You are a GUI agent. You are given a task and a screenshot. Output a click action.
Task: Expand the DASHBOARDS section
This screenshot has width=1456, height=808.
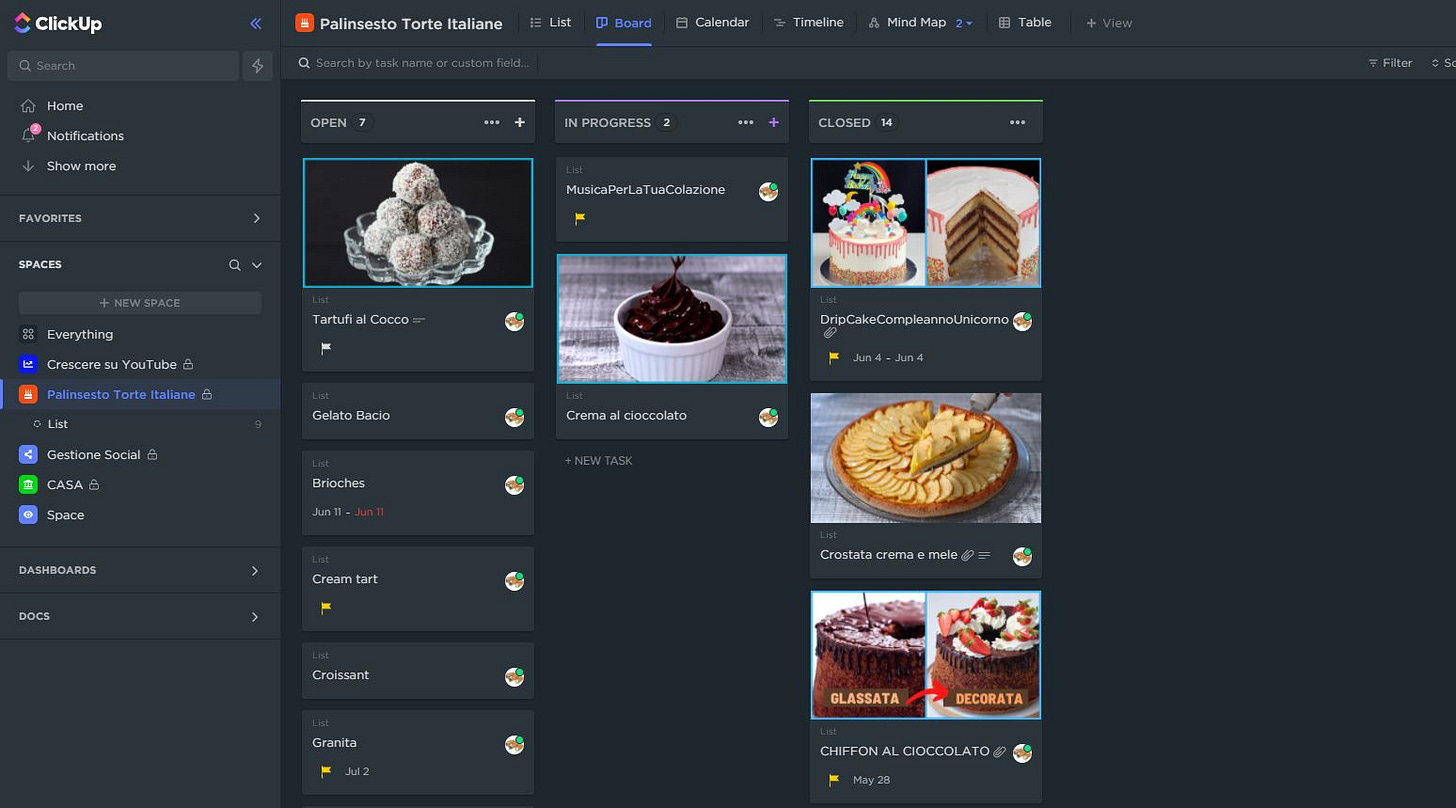click(255, 571)
